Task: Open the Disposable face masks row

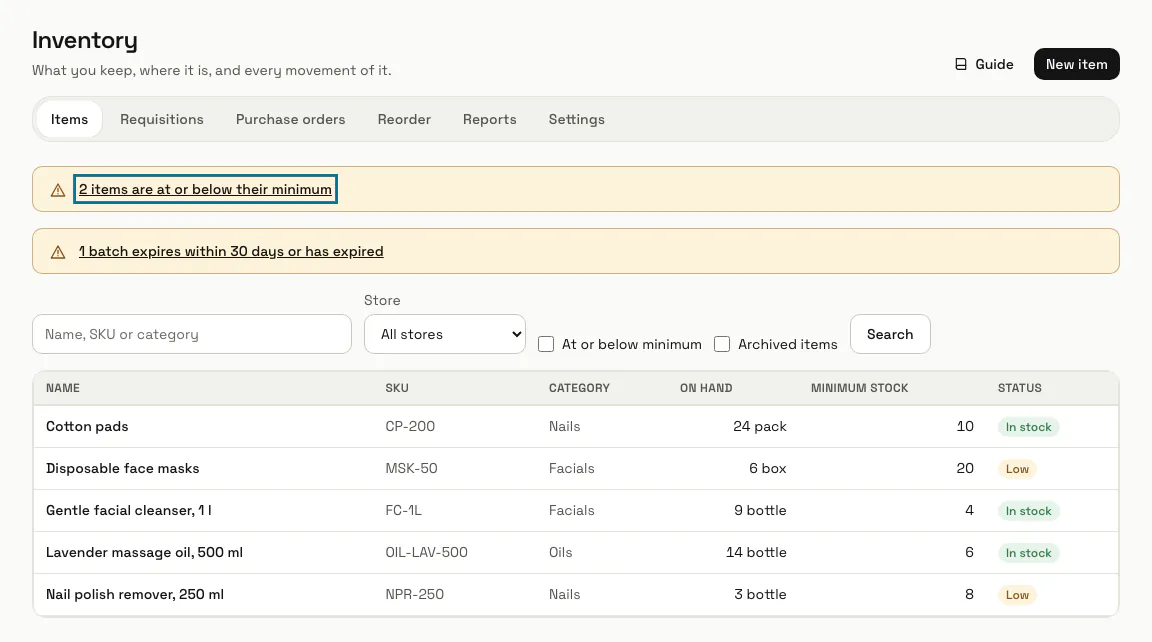Action: tap(576, 469)
